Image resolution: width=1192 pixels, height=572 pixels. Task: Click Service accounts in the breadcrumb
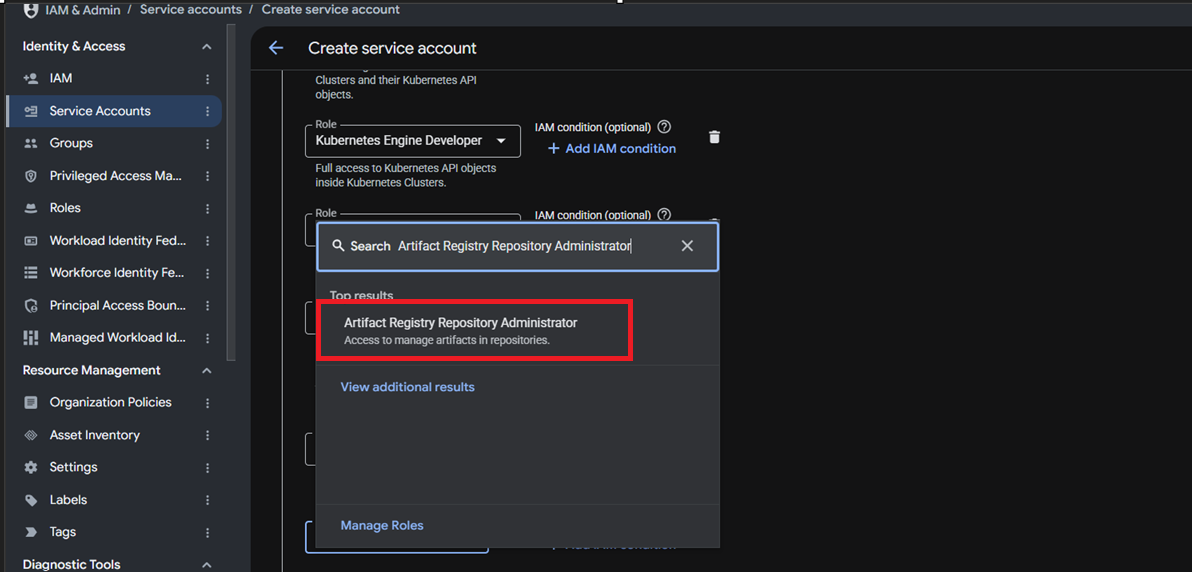point(191,10)
